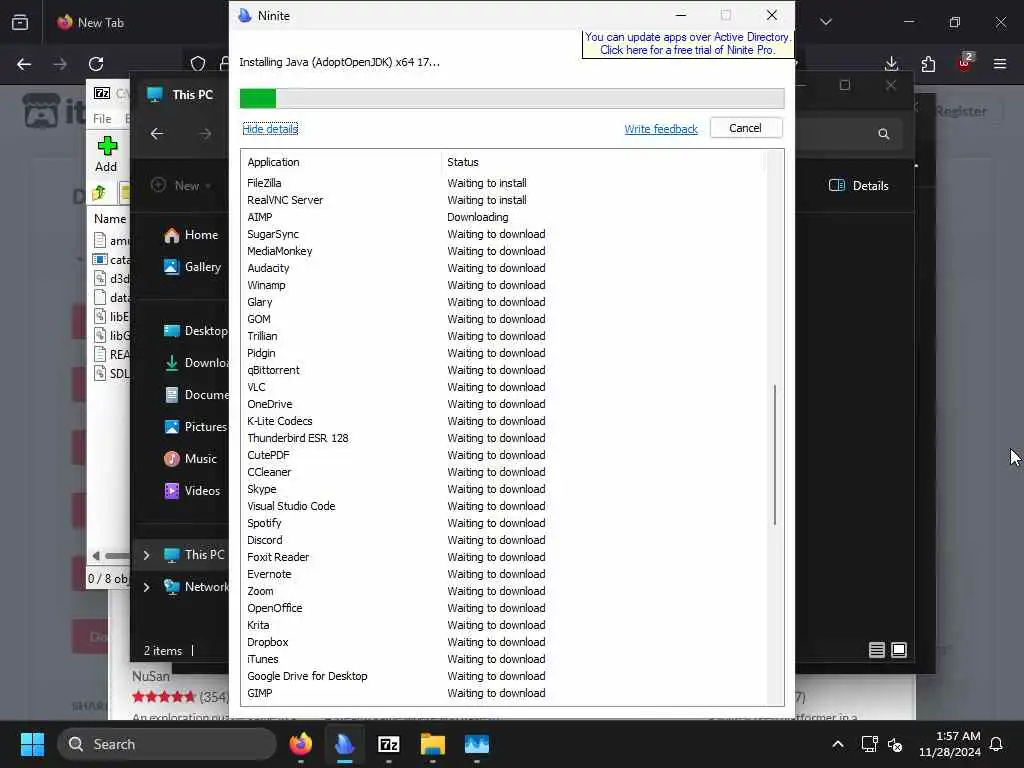Click the Firefox View icon
The height and width of the screenshot is (768, 1024).
[20, 22]
